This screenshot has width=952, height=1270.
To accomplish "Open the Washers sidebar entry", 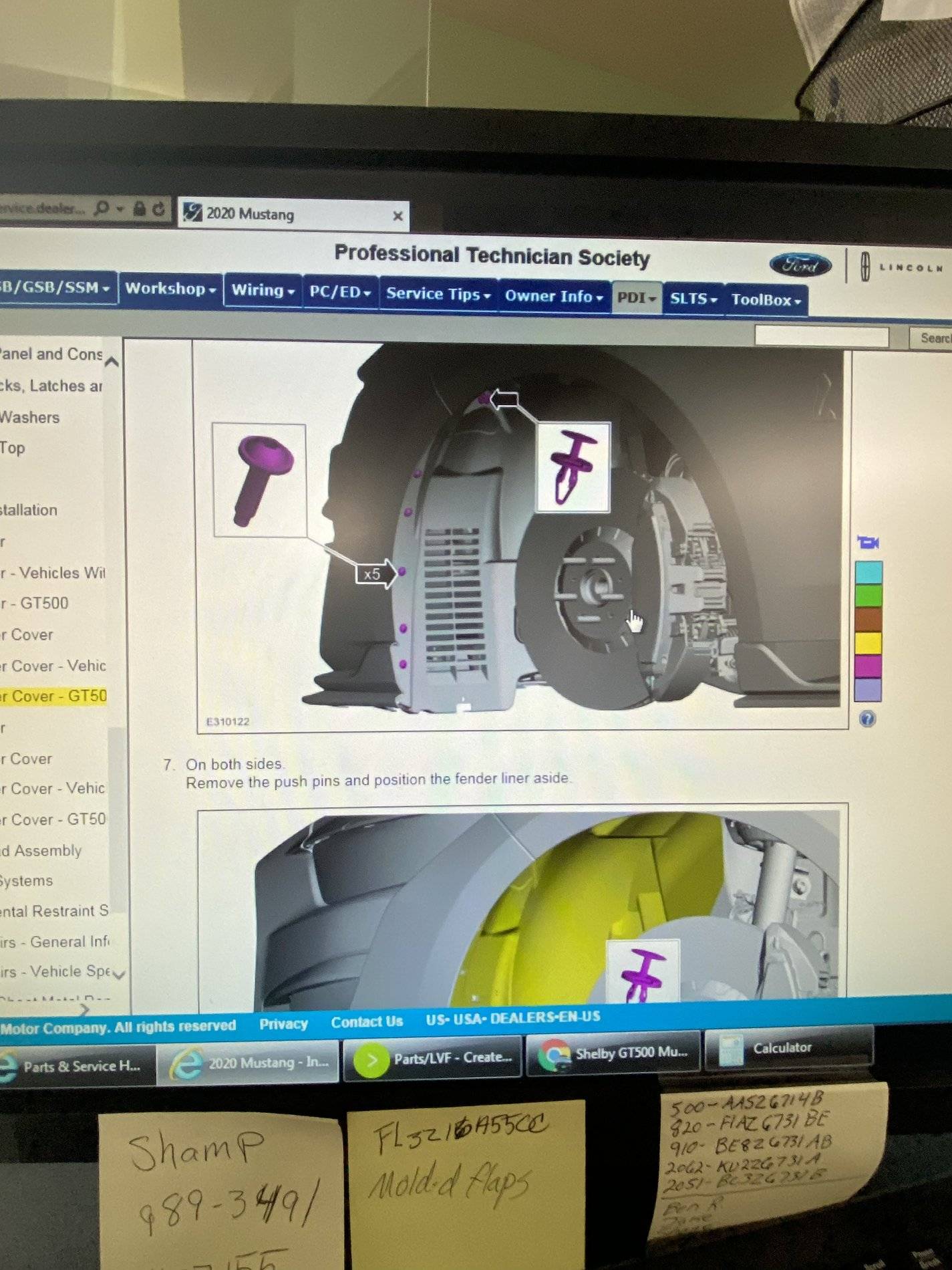I will pyautogui.click(x=29, y=417).
